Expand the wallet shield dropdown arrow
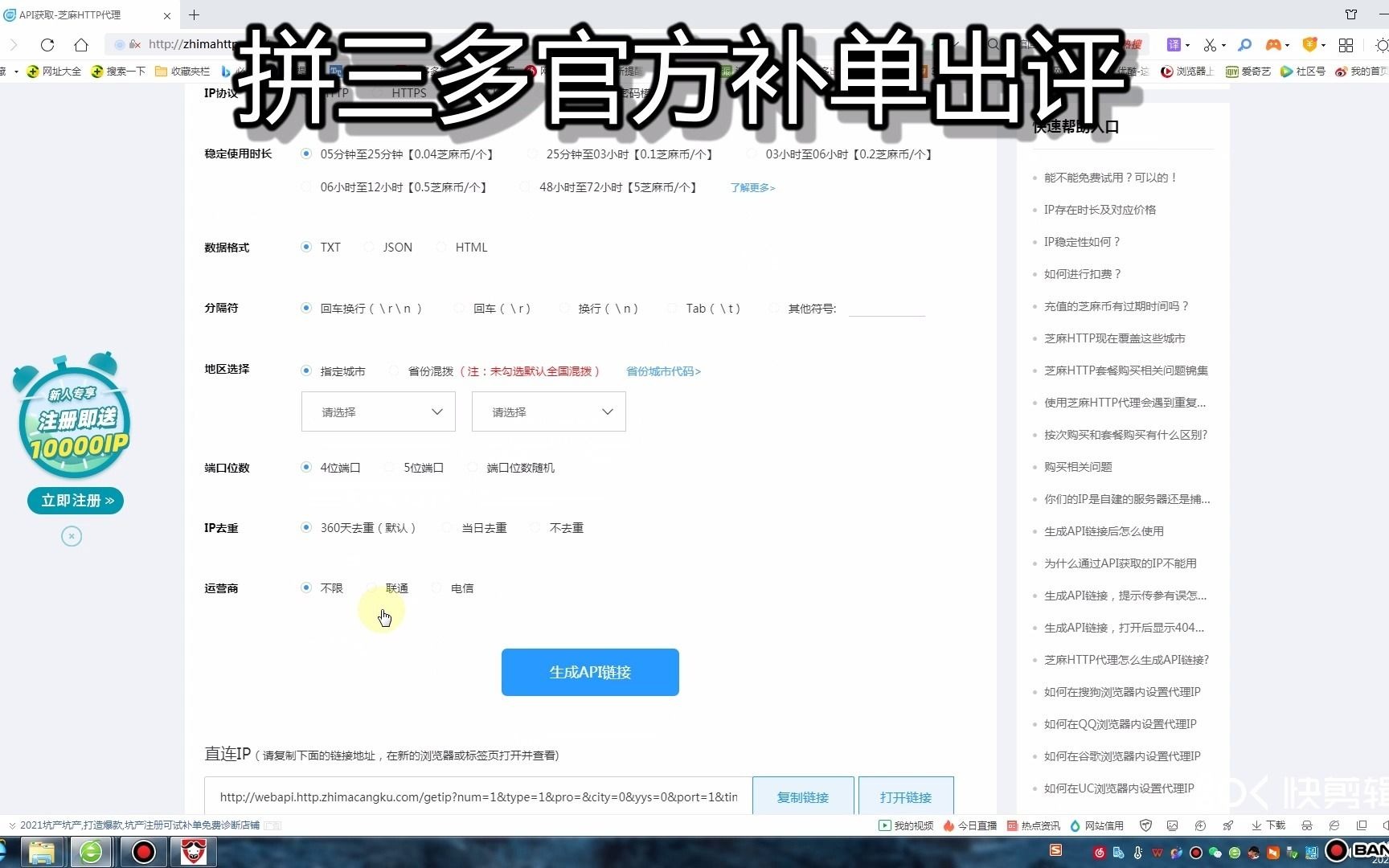This screenshot has width=1389, height=868. 1323,45
